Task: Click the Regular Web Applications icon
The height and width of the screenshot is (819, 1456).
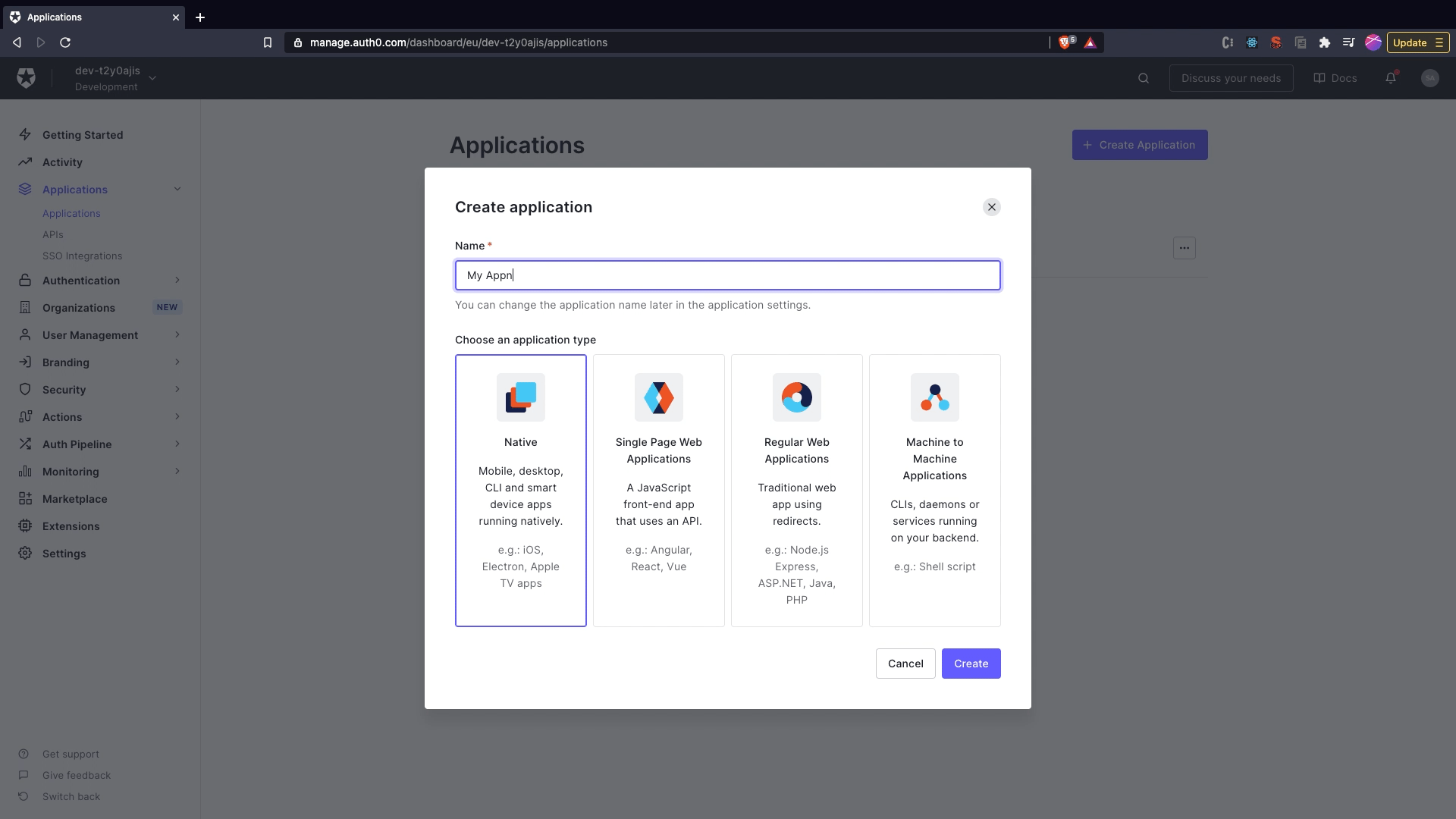Action: [x=796, y=397]
